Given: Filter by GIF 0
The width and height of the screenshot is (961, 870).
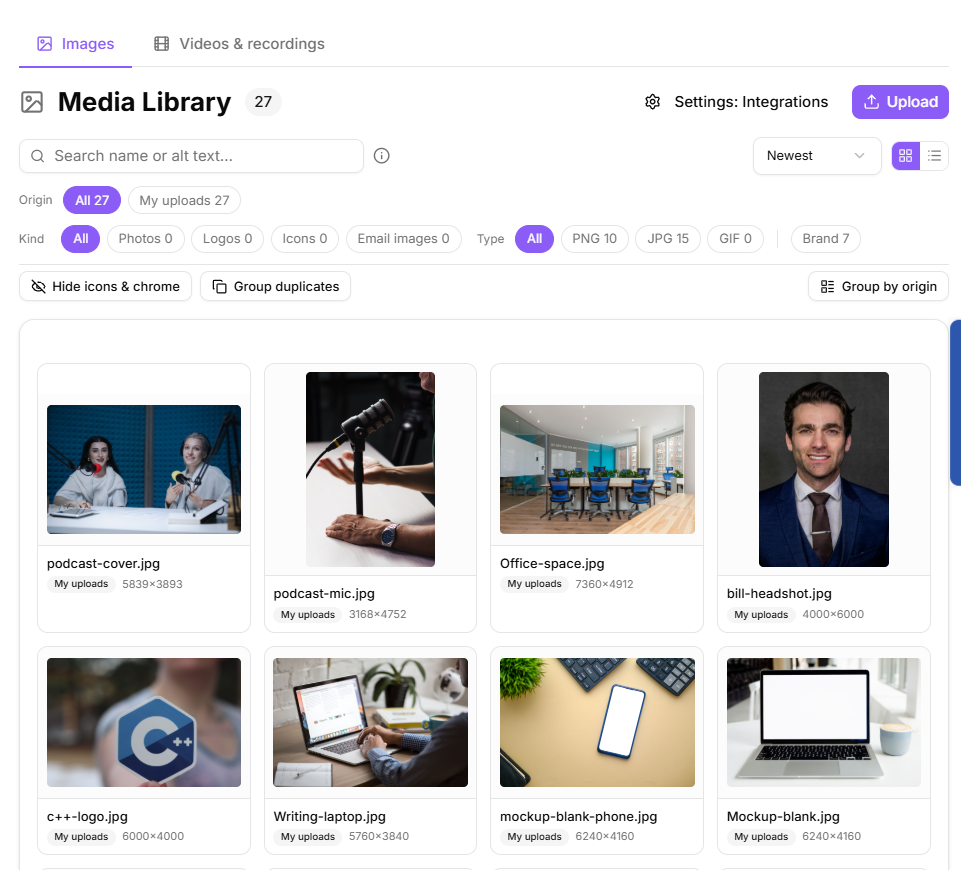Looking at the screenshot, I should [x=735, y=239].
